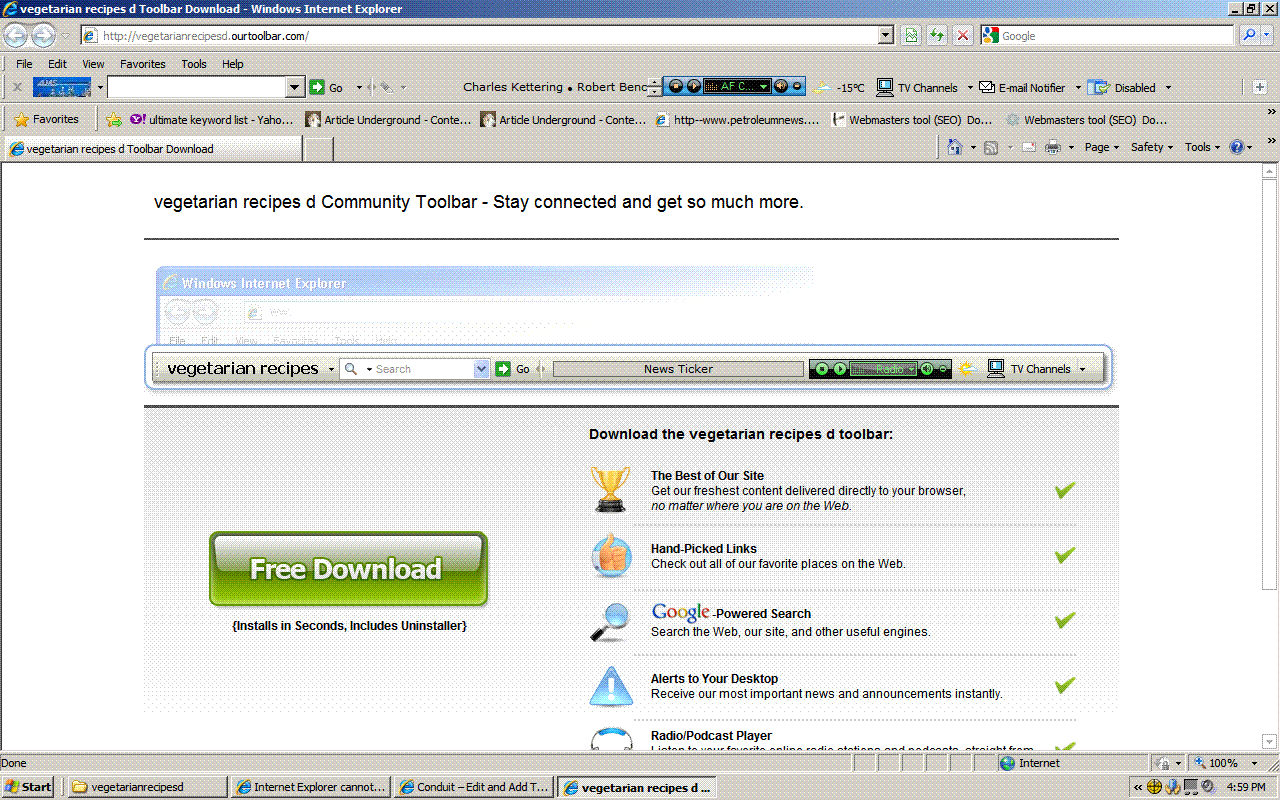The image size is (1280, 800).
Task: Open the Safety menu dropdown
Action: (x=1152, y=147)
